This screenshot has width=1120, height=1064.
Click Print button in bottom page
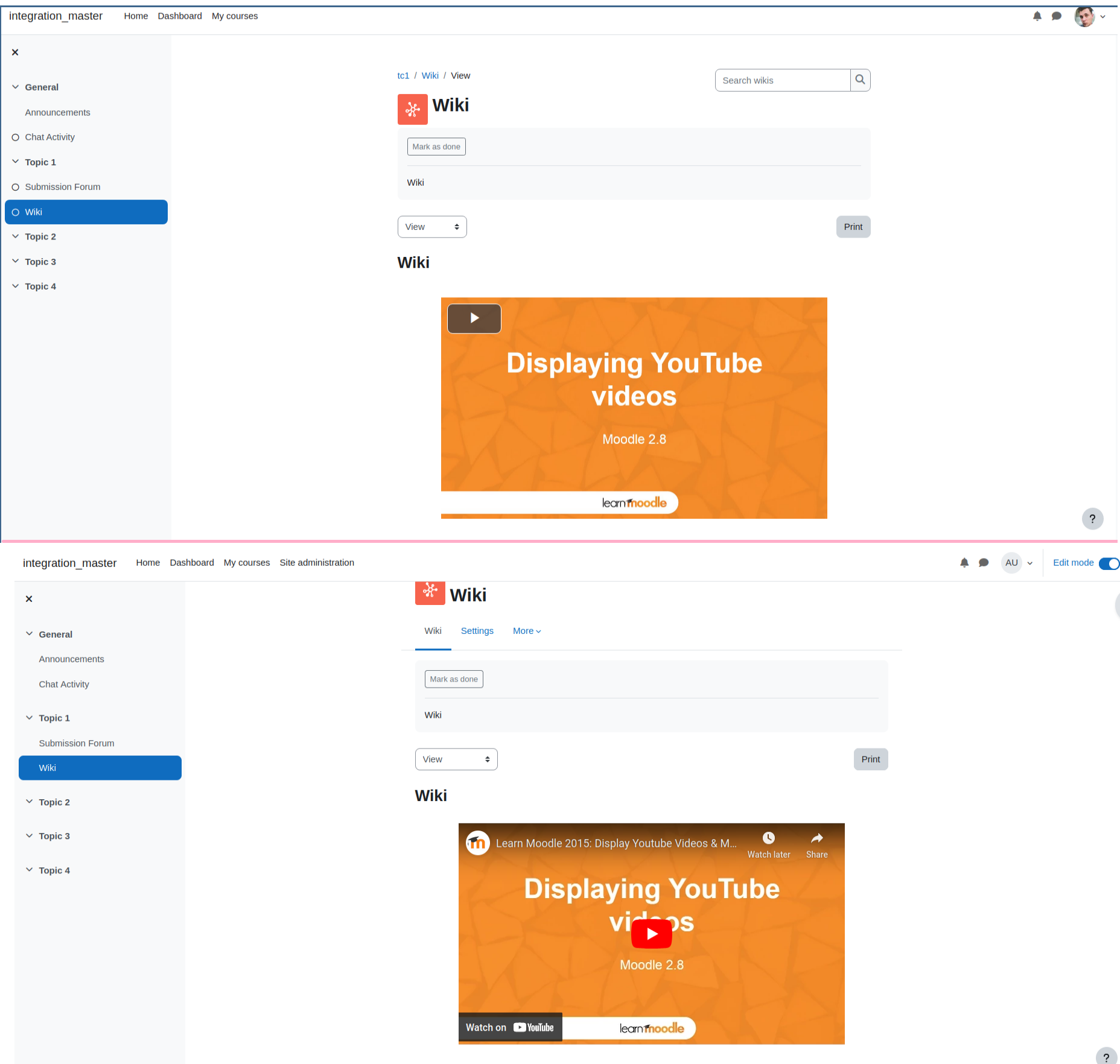click(871, 759)
